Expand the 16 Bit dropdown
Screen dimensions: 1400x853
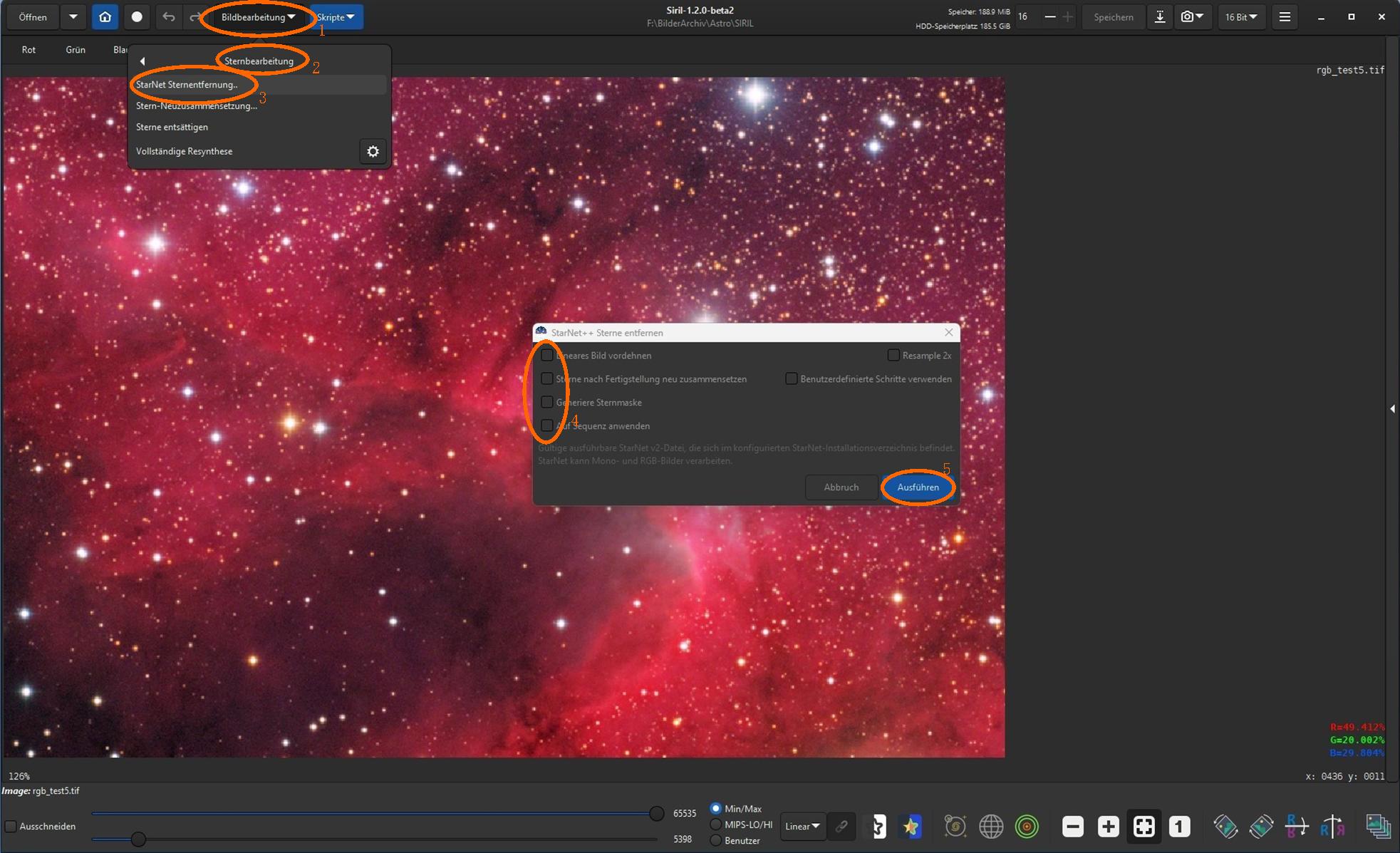pyautogui.click(x=1240, y=17)
